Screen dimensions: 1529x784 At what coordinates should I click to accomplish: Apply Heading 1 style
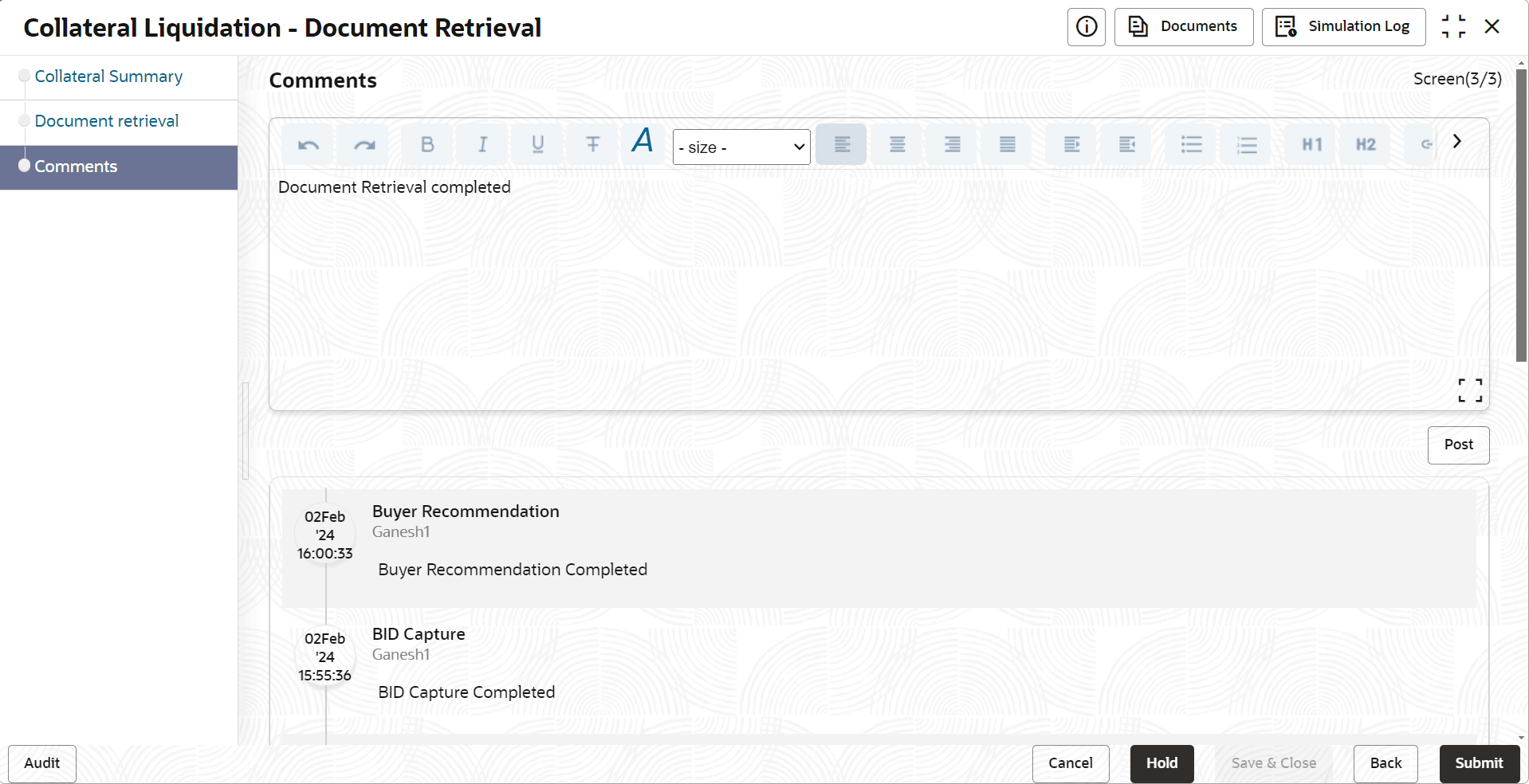pyautogui.click(x=1311, y=144)
